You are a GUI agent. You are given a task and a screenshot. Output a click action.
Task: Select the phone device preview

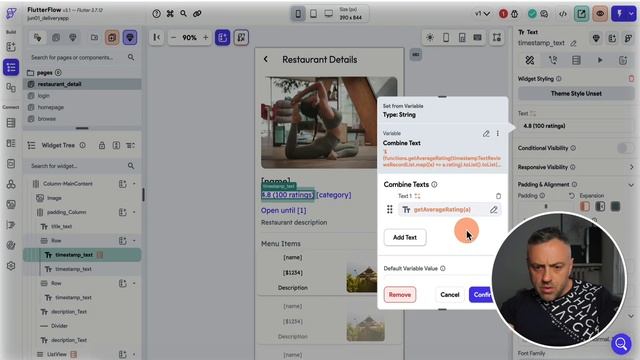point(298,14)
